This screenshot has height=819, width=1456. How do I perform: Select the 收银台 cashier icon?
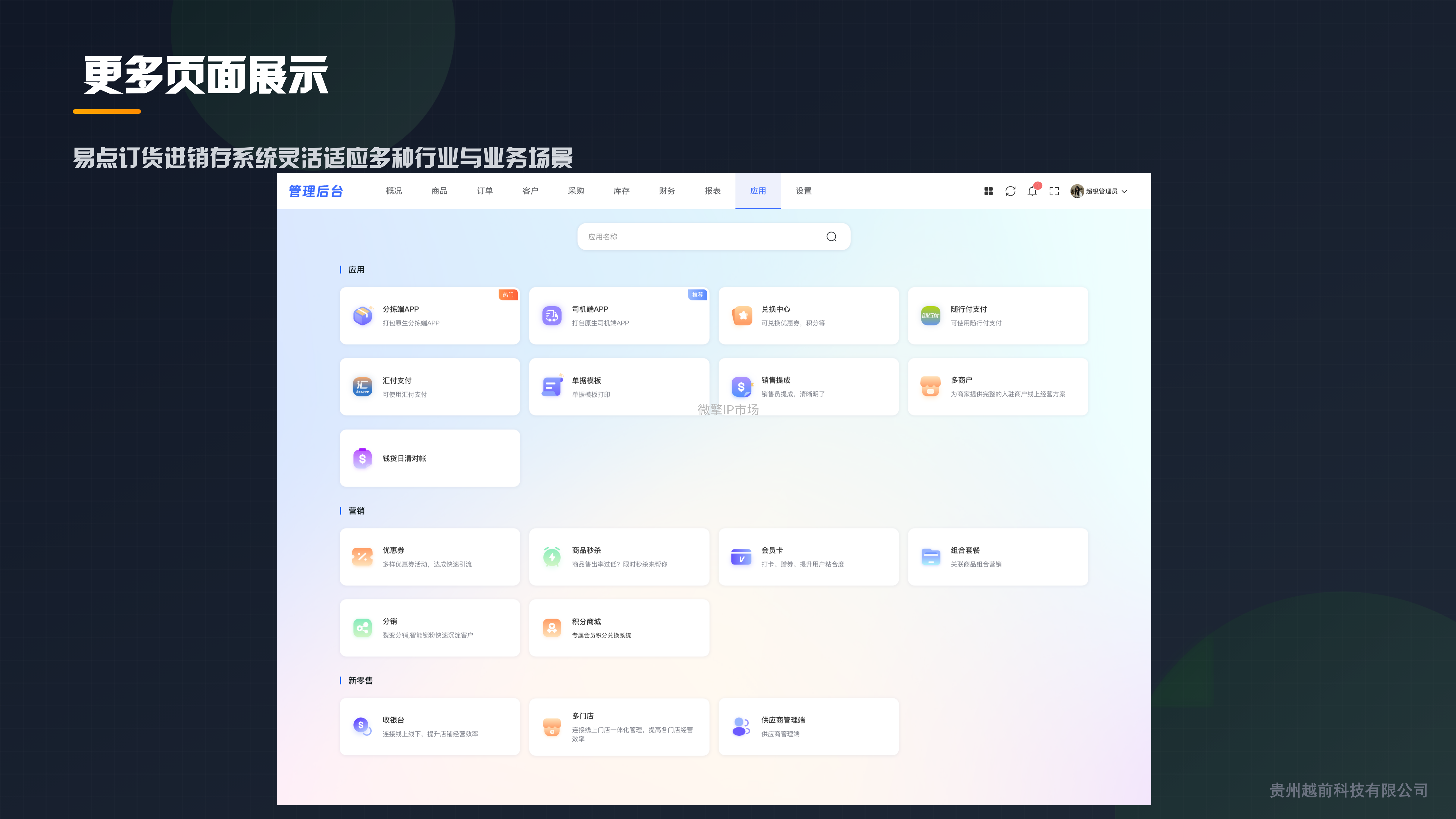362,726
